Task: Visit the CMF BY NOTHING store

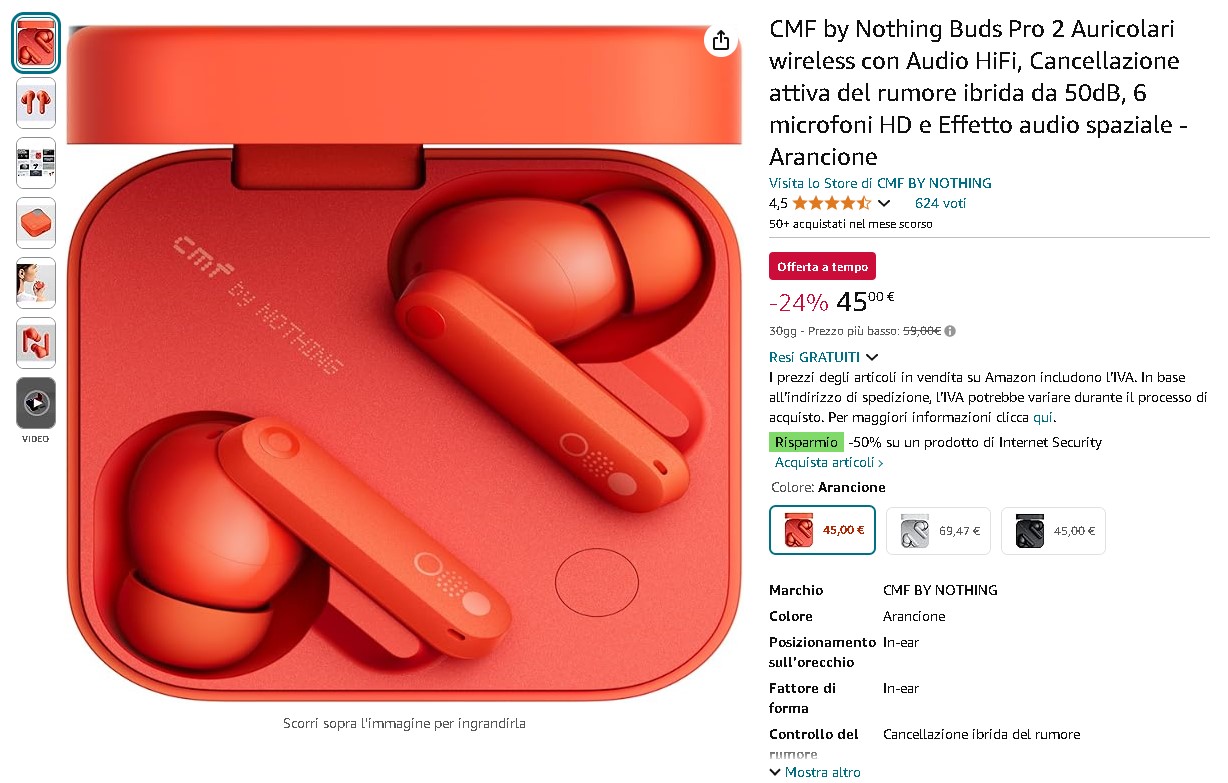Action: pos(880,183)
